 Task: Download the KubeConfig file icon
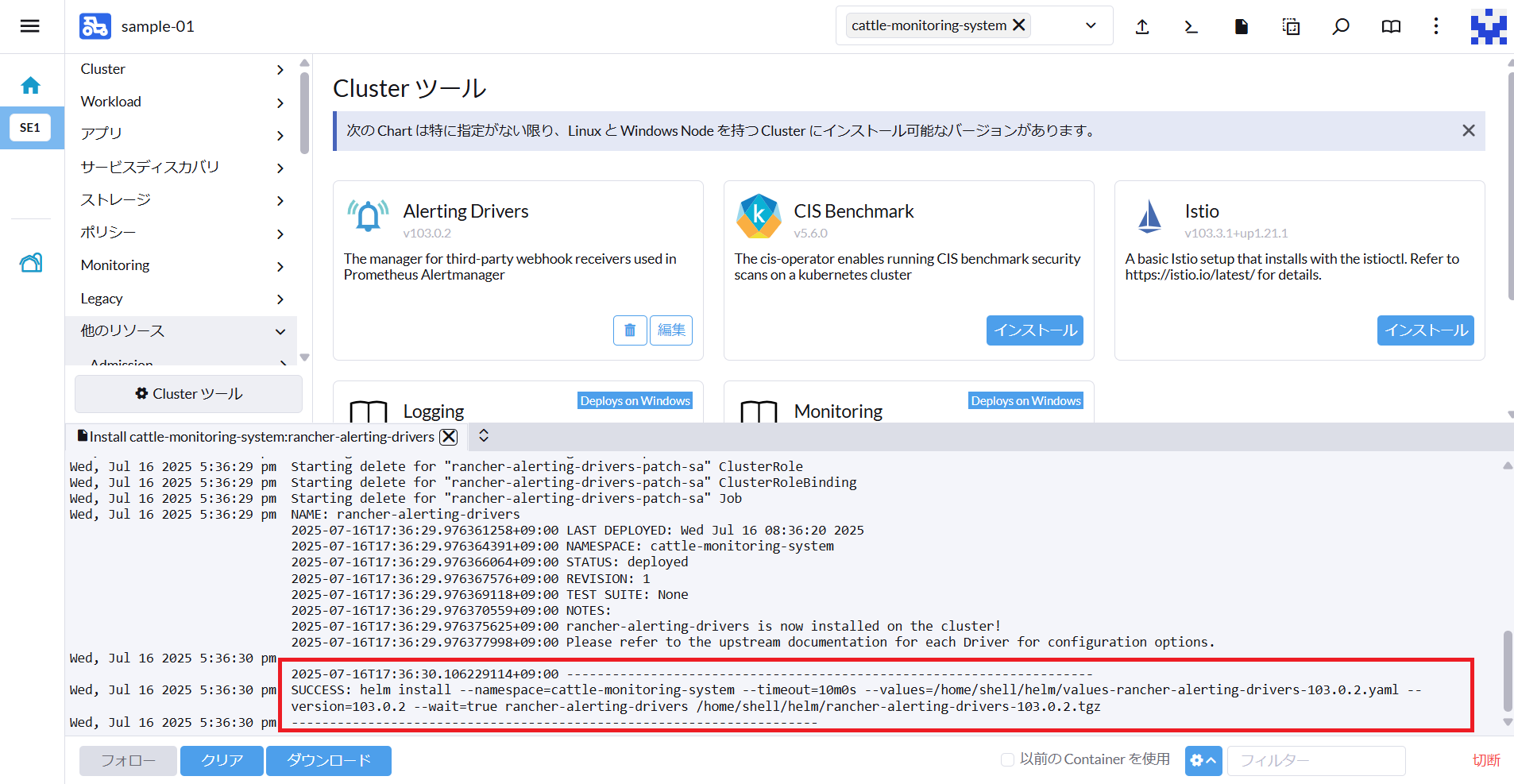point(1241,26)
